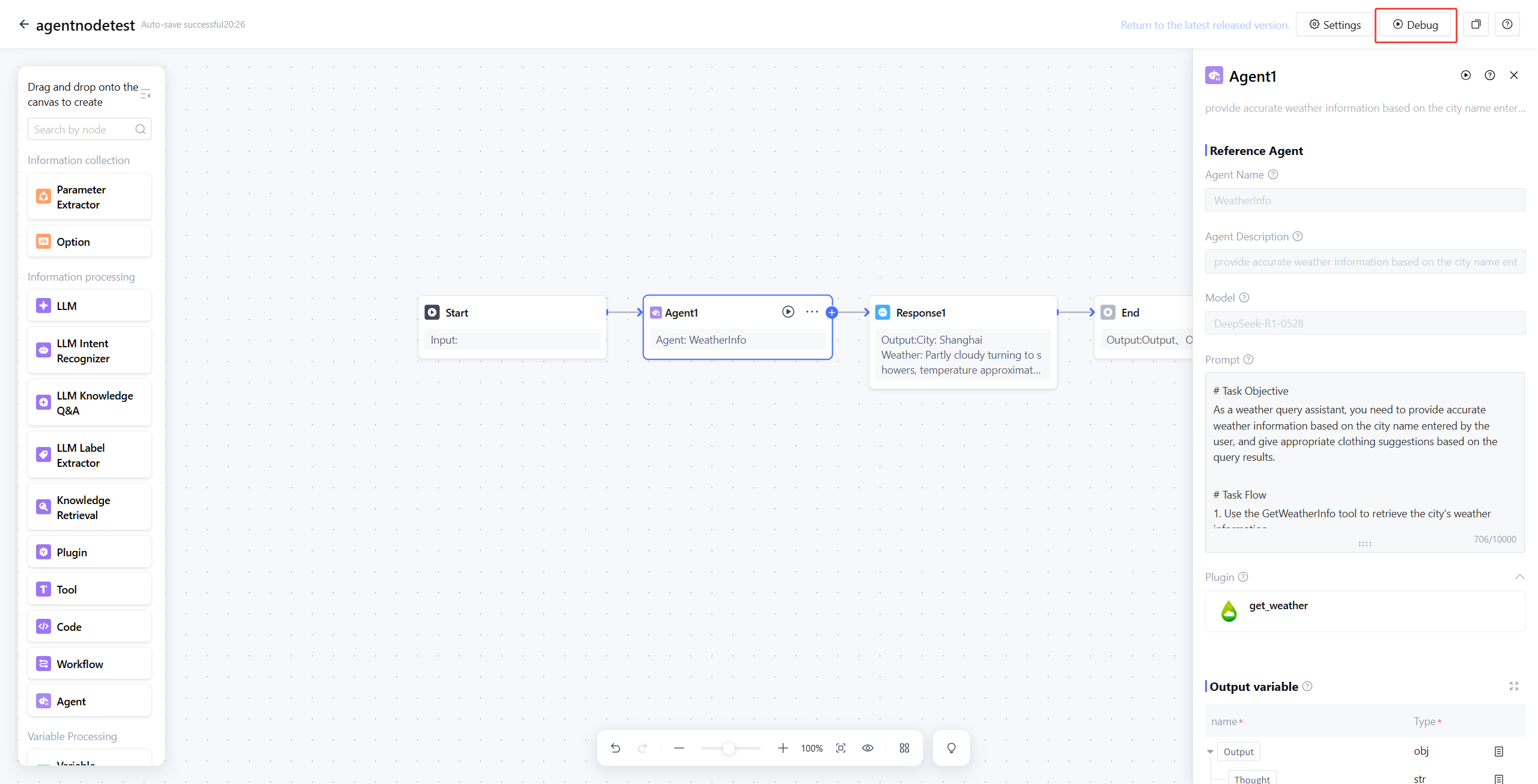Viewport: 1538px width, 784px height.
Task: Click the copy/duplicate icon beside Debug
Action: click(x=1476, y=25)
